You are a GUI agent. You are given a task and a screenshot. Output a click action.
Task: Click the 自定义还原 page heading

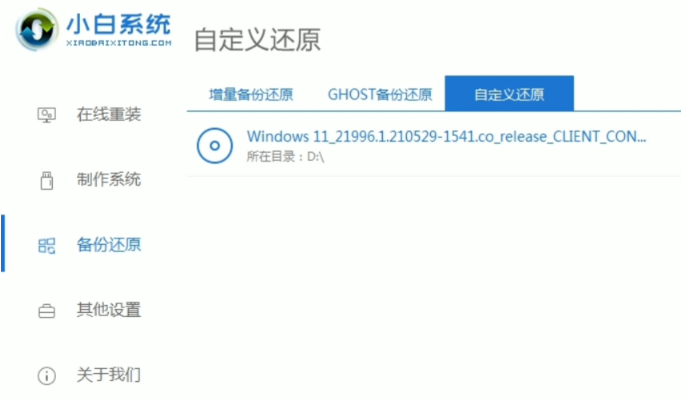coord(257,40)
